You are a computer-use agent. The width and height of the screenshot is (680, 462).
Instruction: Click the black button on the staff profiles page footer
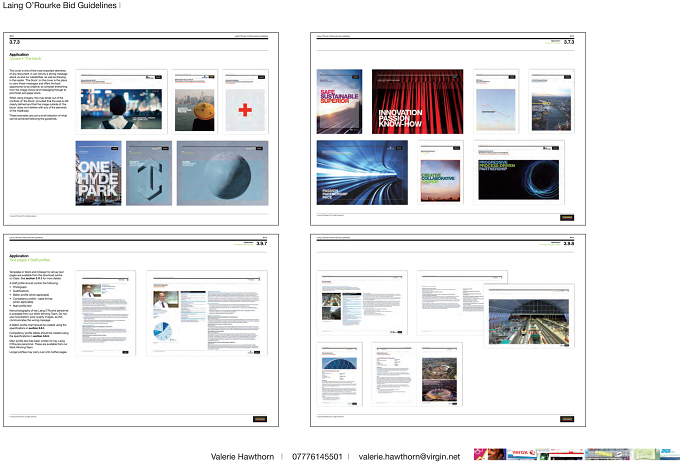[260, 419]
